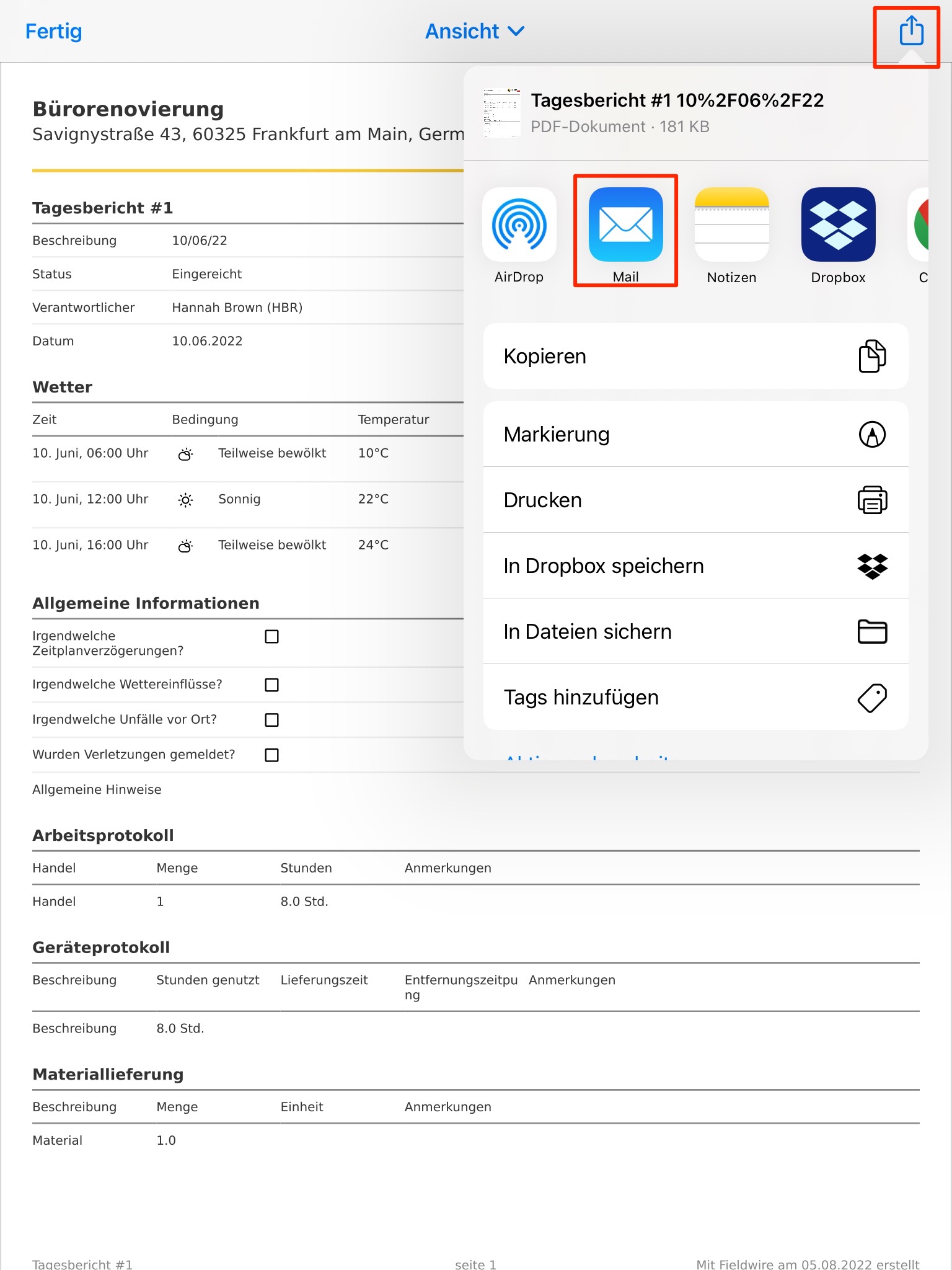Tap the Stunden genutzt column header
This screenshot has width=952, height=1270.
208,980
